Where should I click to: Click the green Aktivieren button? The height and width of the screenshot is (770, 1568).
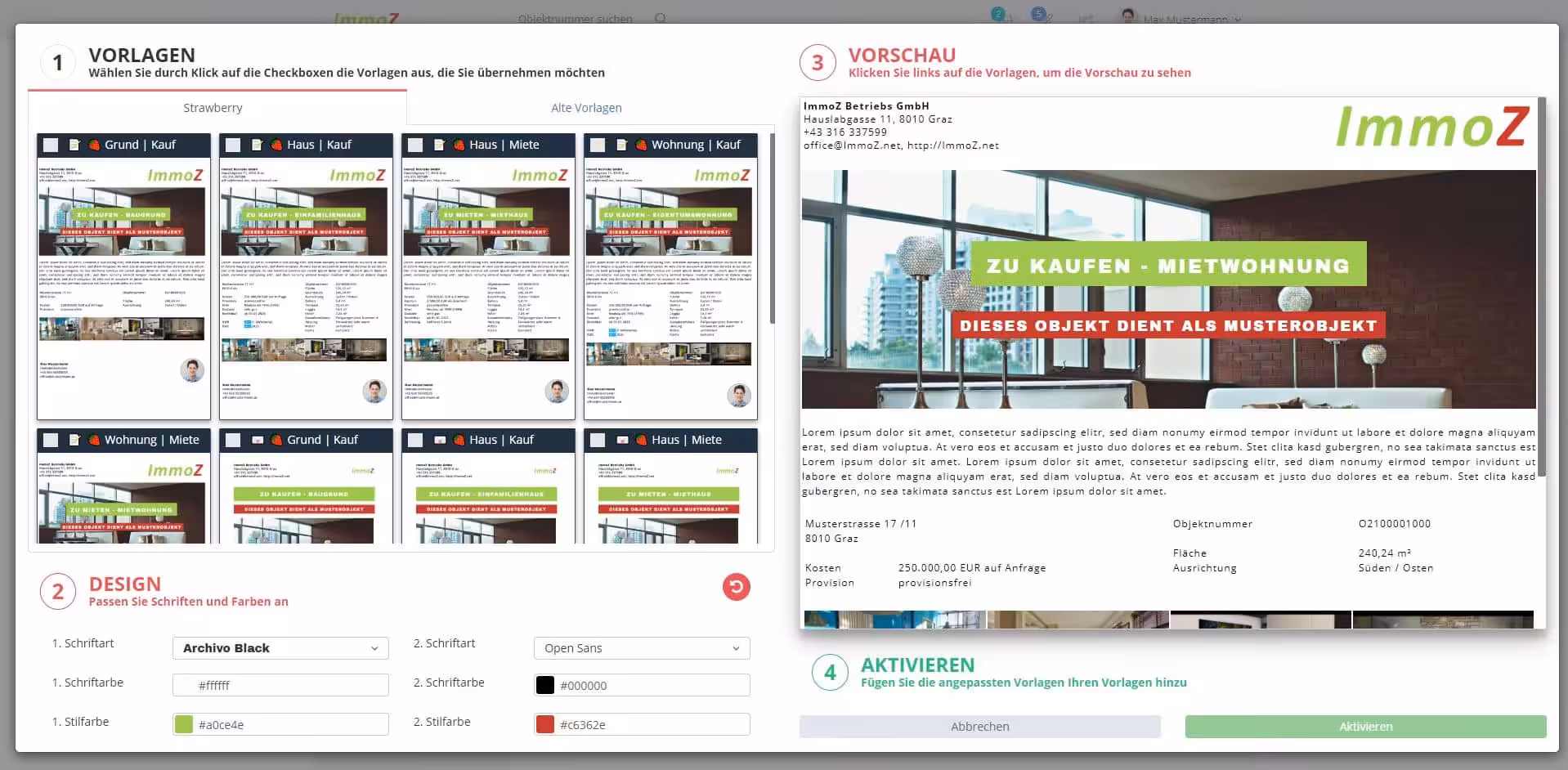tap(1365, 727)
